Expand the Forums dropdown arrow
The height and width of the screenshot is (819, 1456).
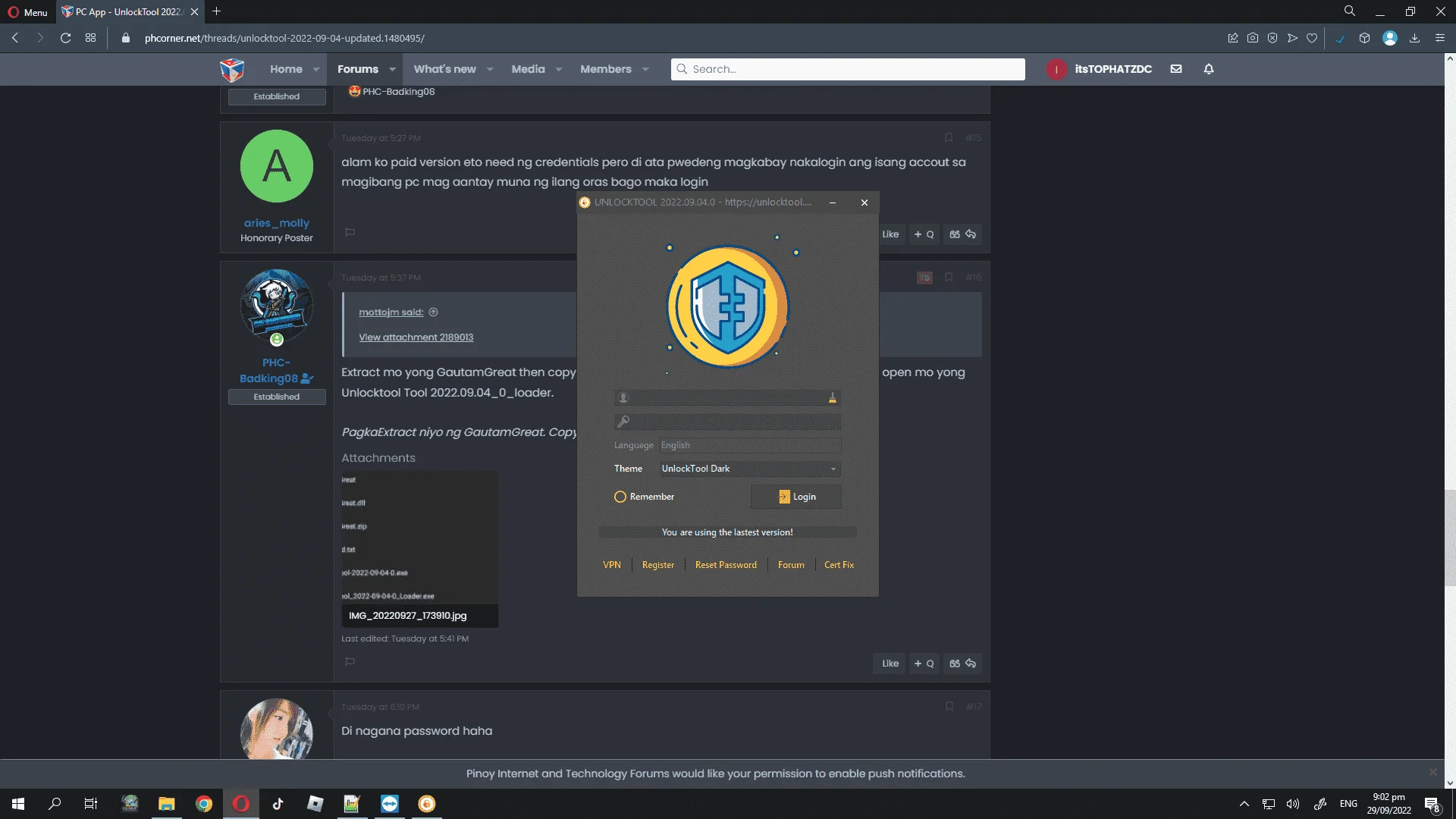(x=392, y=69)
